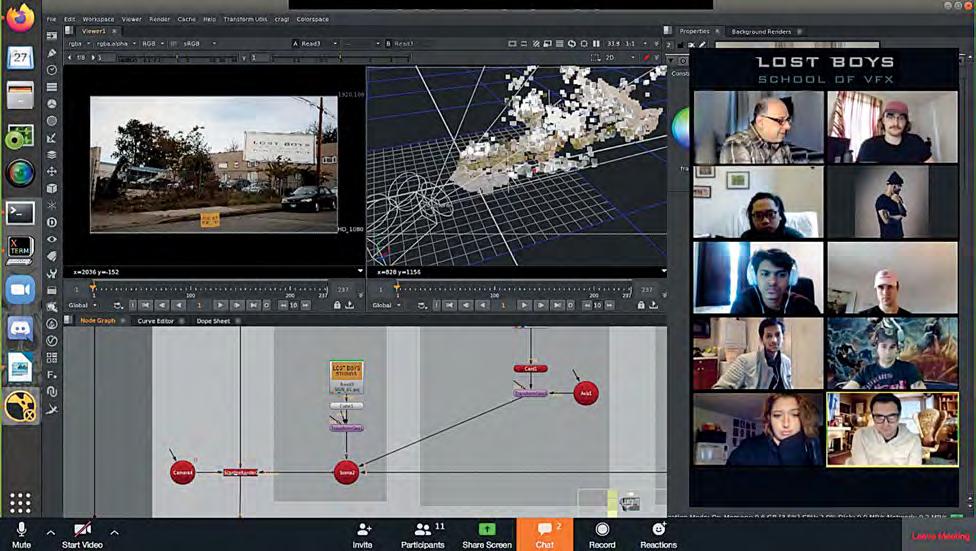Open the Transform nodes menu (four-arrow icon)
The height and width of the screenshot is (551, 976).
point(52,171)
